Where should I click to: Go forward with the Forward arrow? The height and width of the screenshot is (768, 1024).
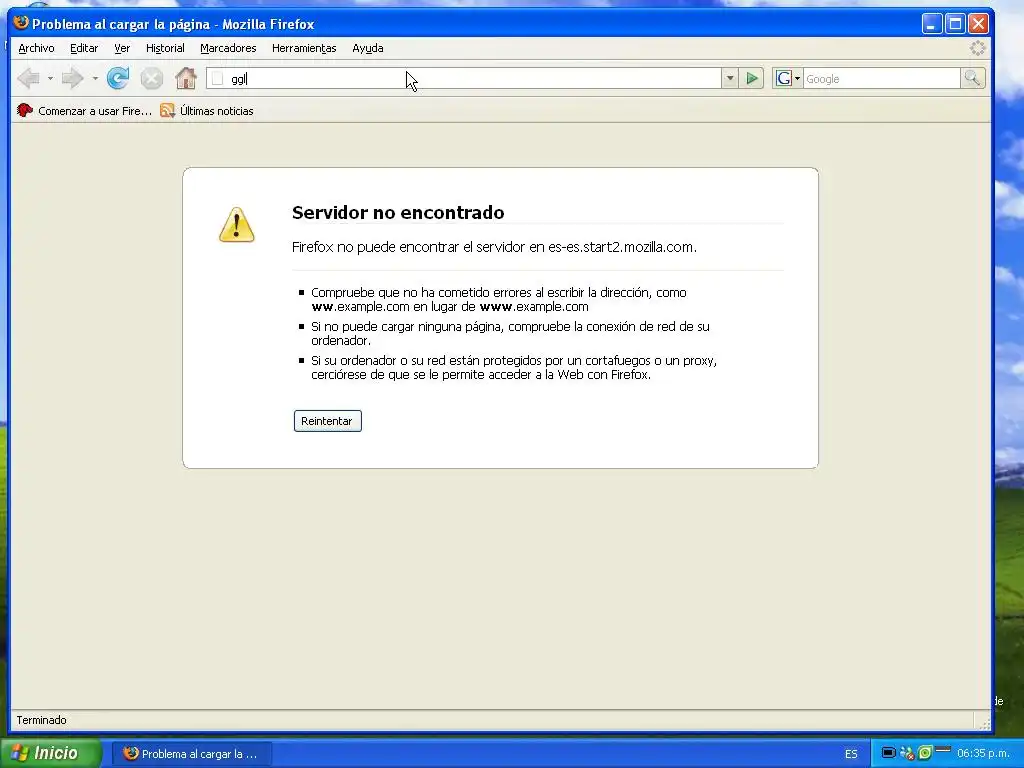(x=72, y=79)
